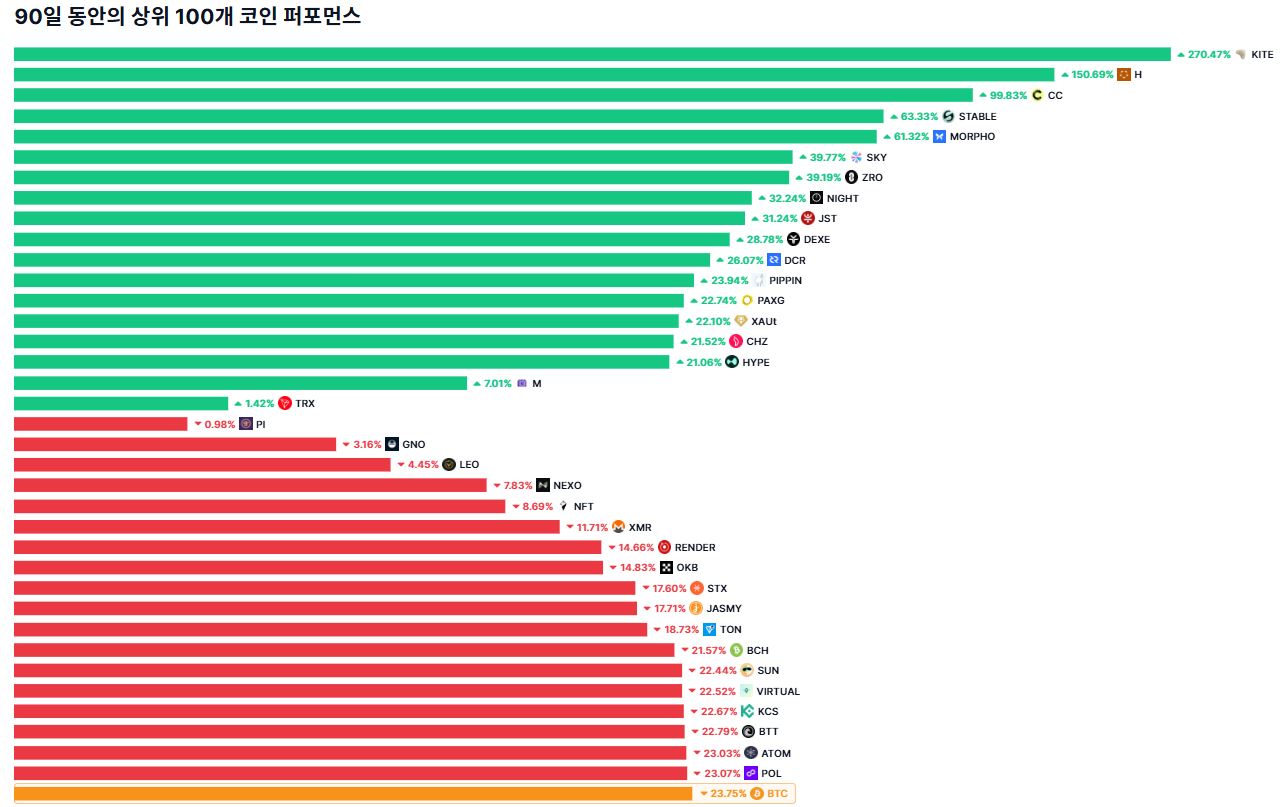Select the Bitcoin icon beside BTC

coord(757,794)
